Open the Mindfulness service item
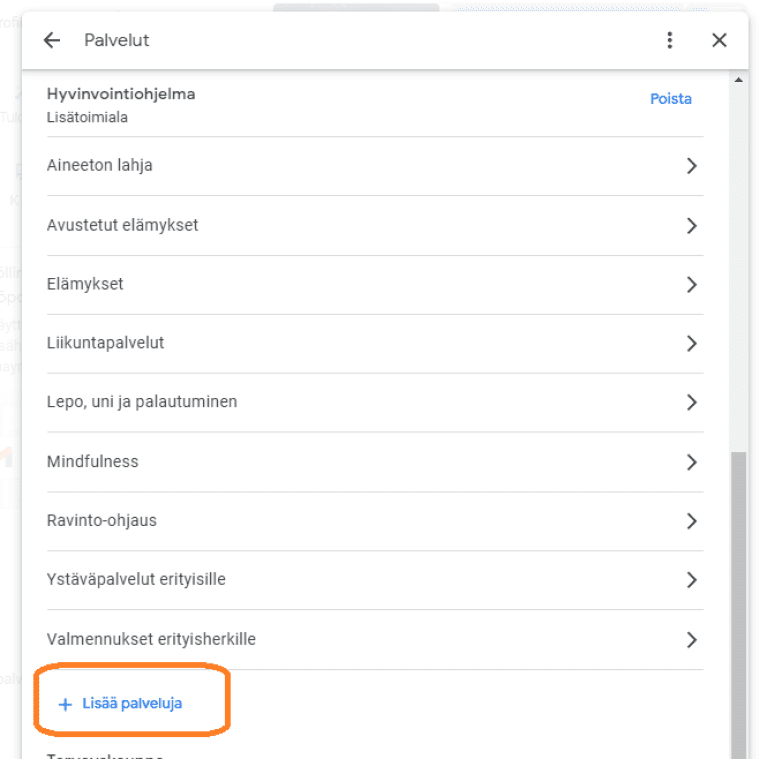Screen dimensions: 767x759 93,462
